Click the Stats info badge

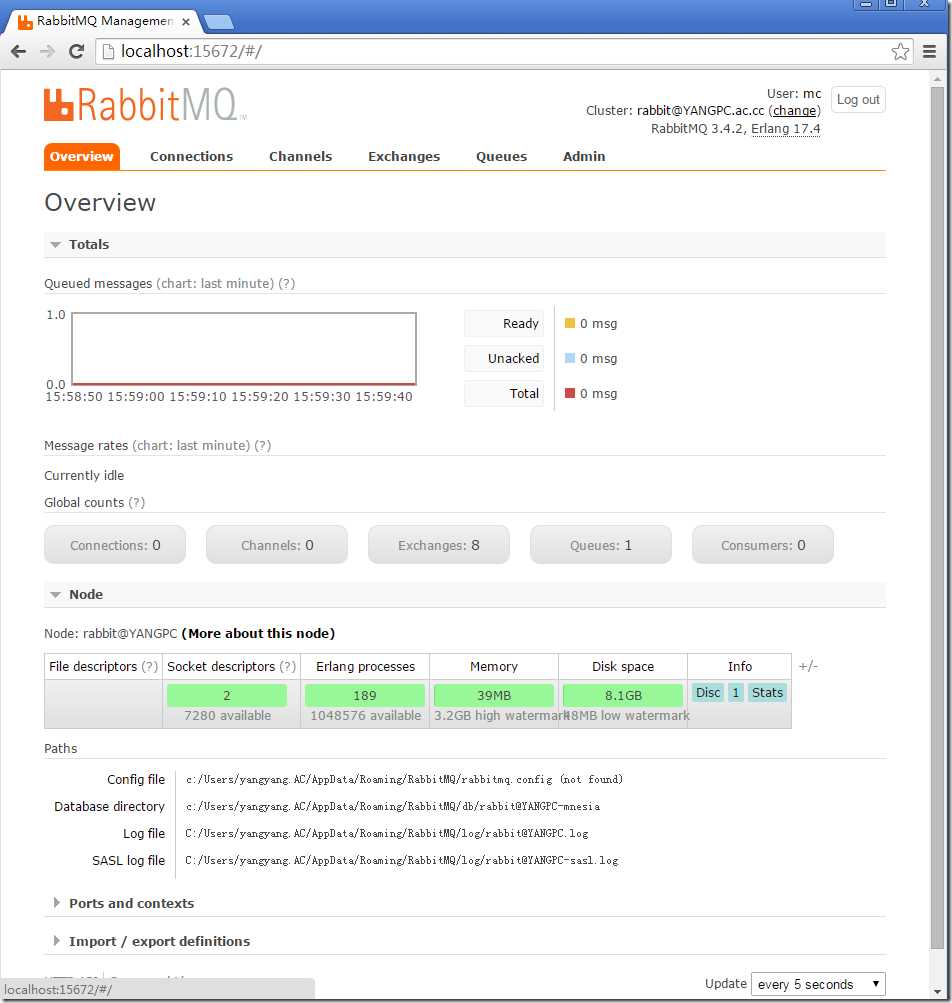(x=767, y=693)
